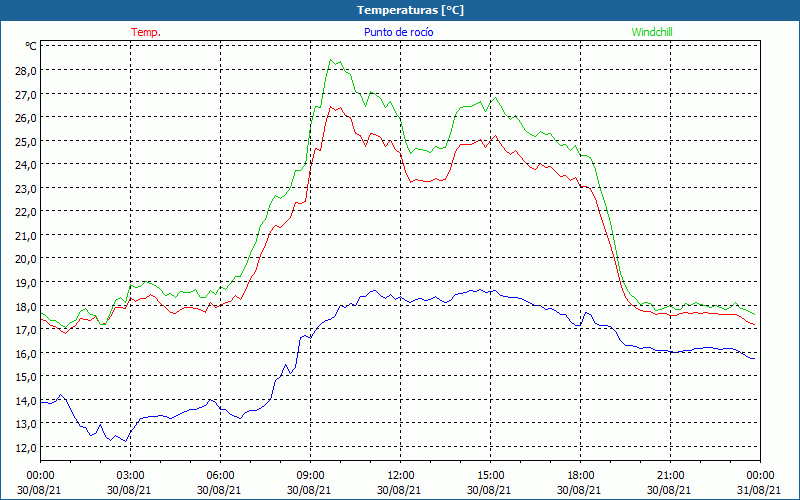Click the 19,0 y-axis value
This screenshot has height=500, width=800.
26,282
